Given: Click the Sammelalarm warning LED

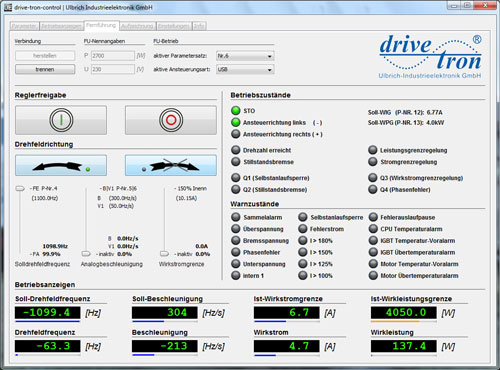Looking at the screenshot, I should point(236,217).
